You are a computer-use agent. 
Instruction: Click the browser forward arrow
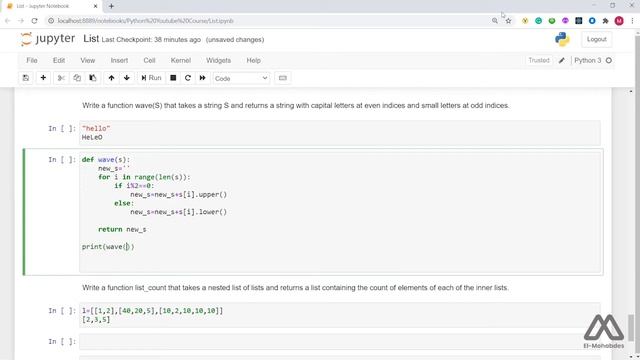point(21,20)
